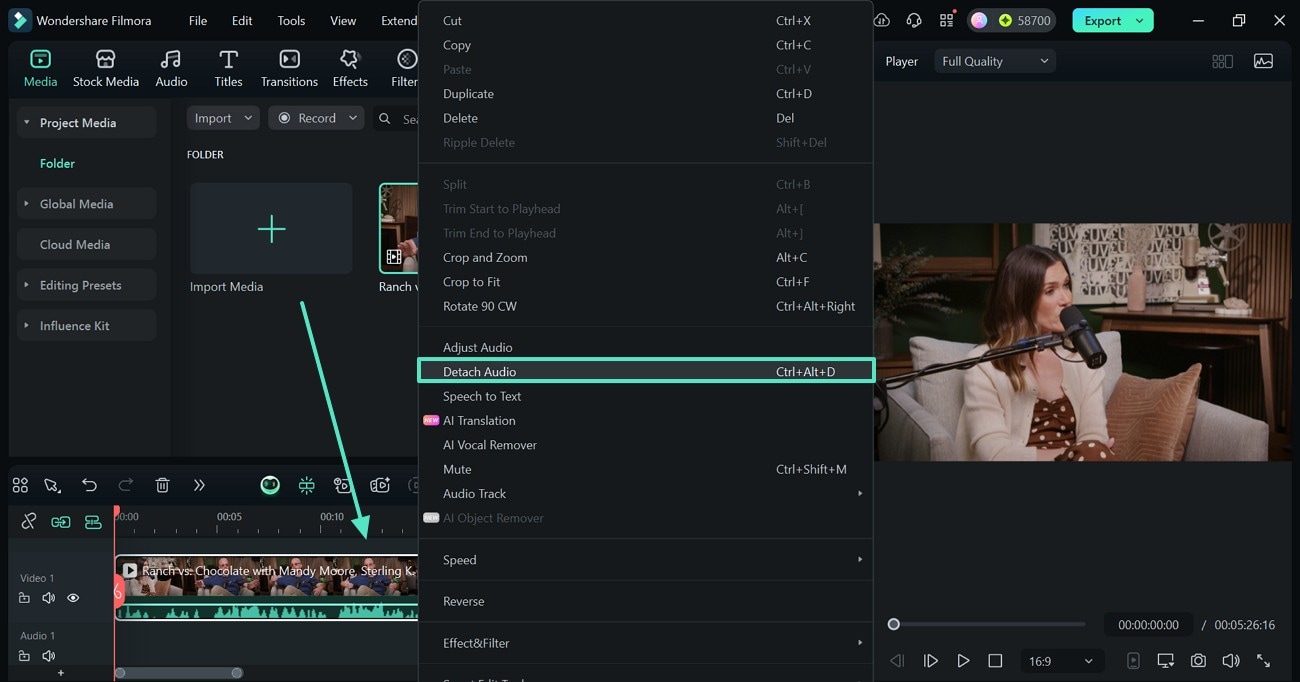Open the Stock Media tab
This screenshot has width=1300, height=682.
105,68
